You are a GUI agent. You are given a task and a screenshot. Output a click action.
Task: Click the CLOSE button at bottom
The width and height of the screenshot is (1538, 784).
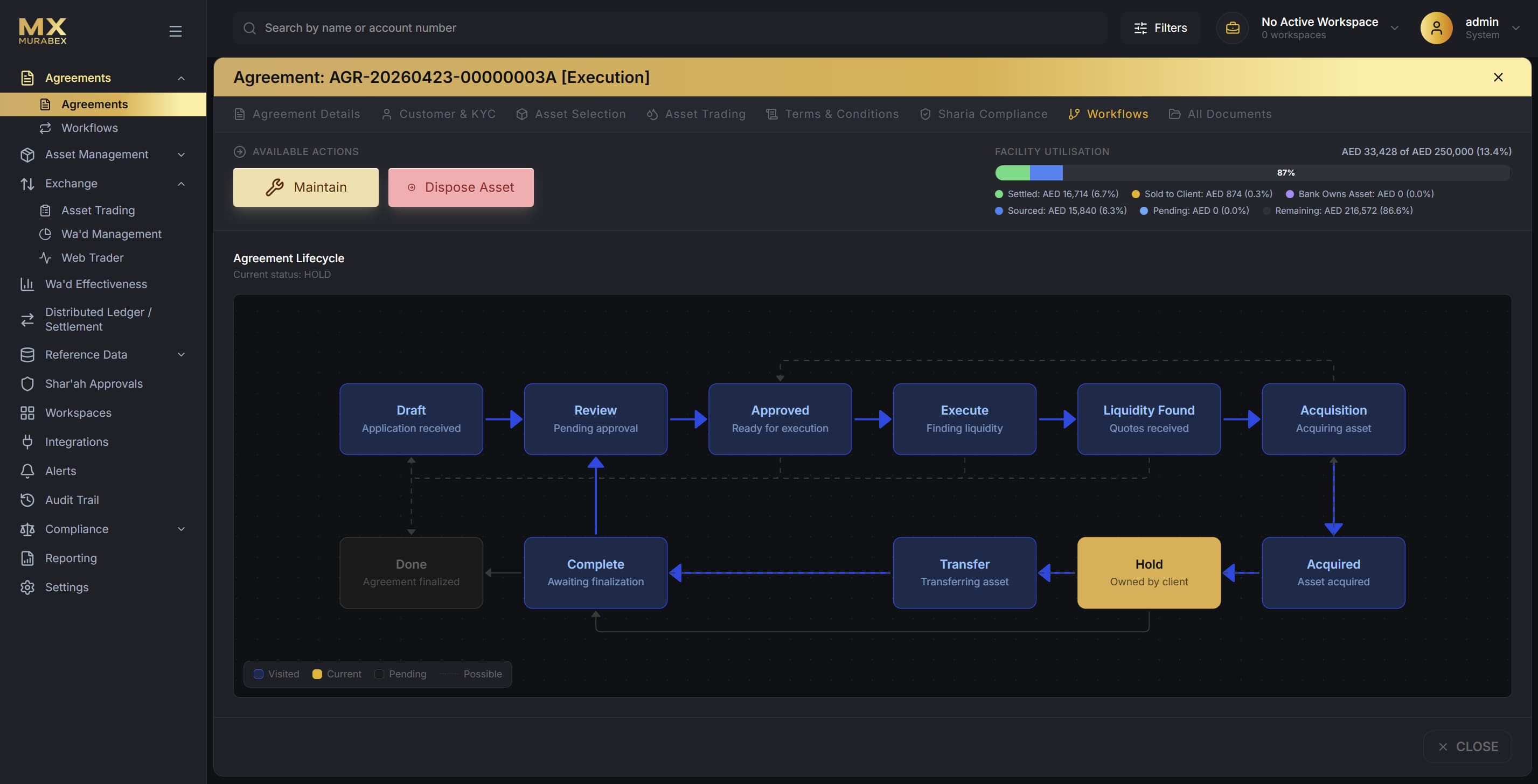(1467, 746)
